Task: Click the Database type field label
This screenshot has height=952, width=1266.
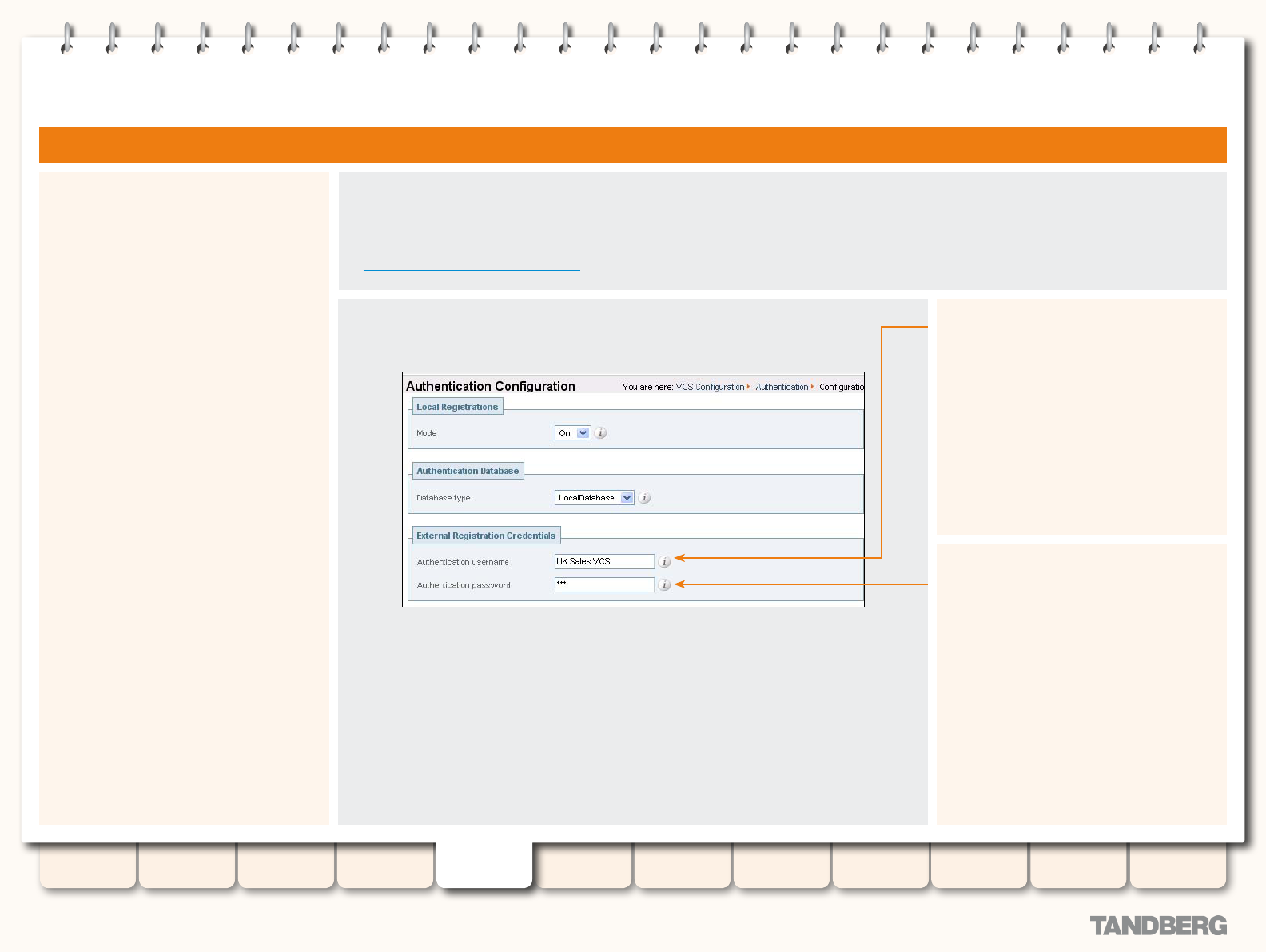Action: (x=444, y=498)
